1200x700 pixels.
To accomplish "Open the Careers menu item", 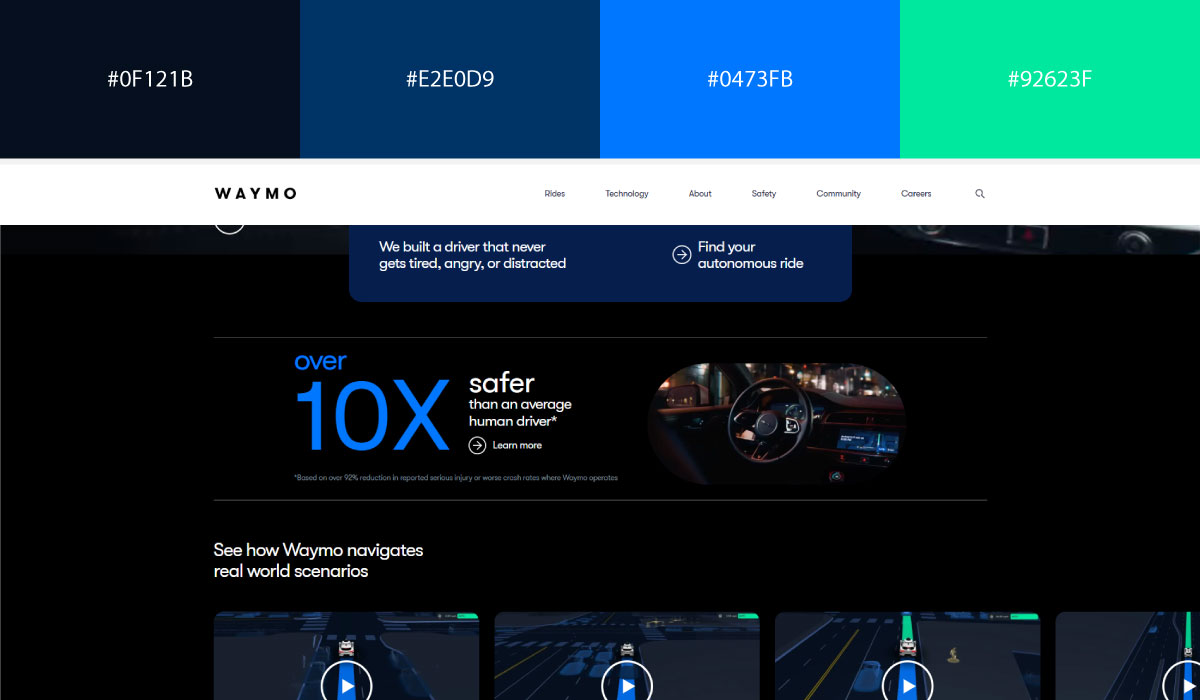I will tap(916, 194).
